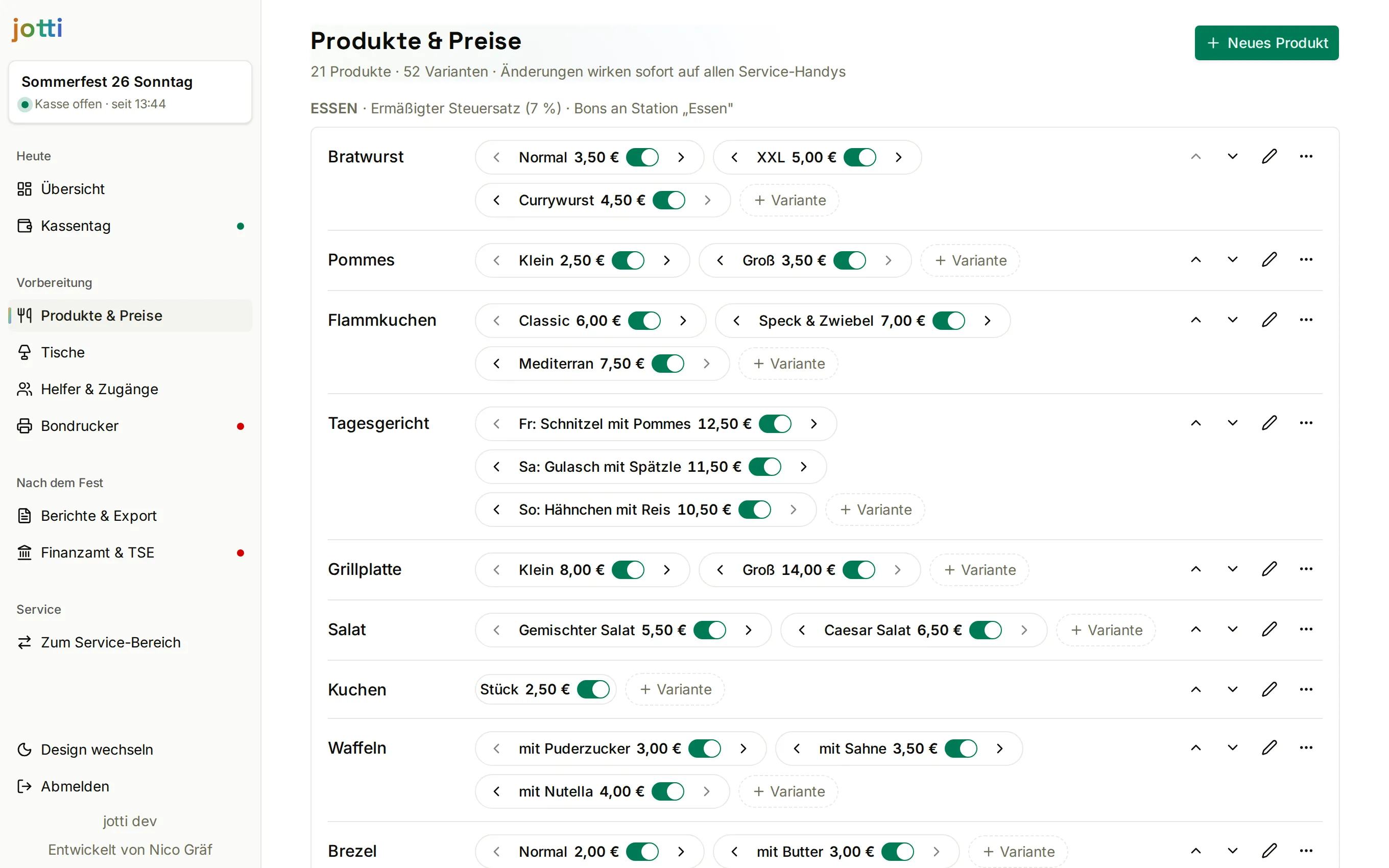Open more options for Flammkuchen
The width and height of the screenshot is (1389, 868).
coord(1306,320)
